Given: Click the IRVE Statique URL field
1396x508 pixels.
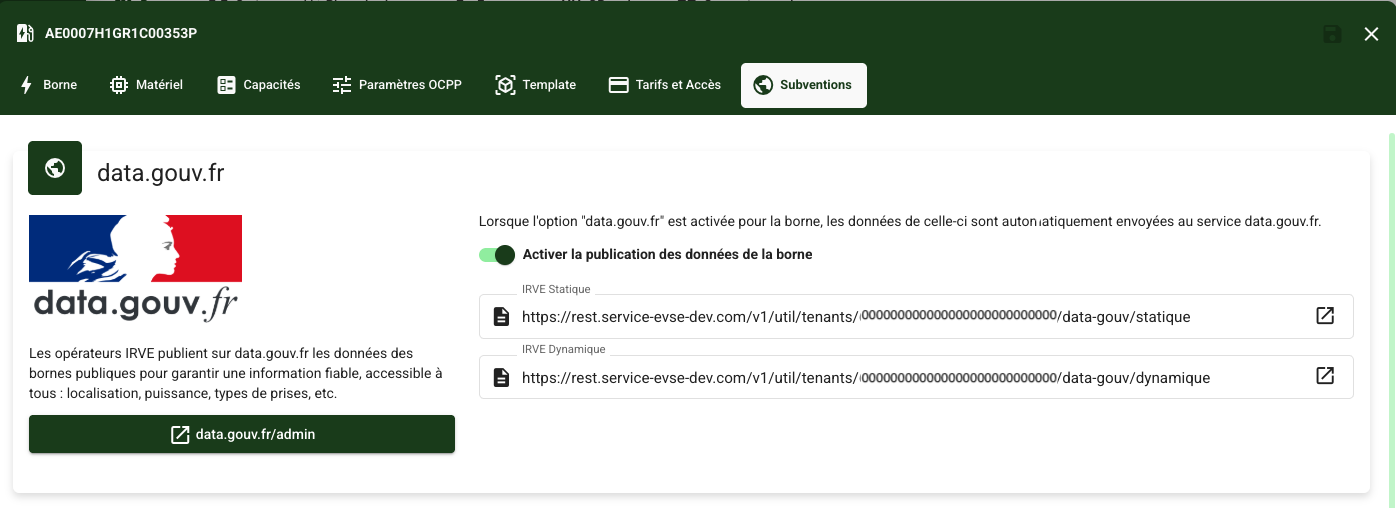Looking at the screenshot, I should click(x=916, y=316).
